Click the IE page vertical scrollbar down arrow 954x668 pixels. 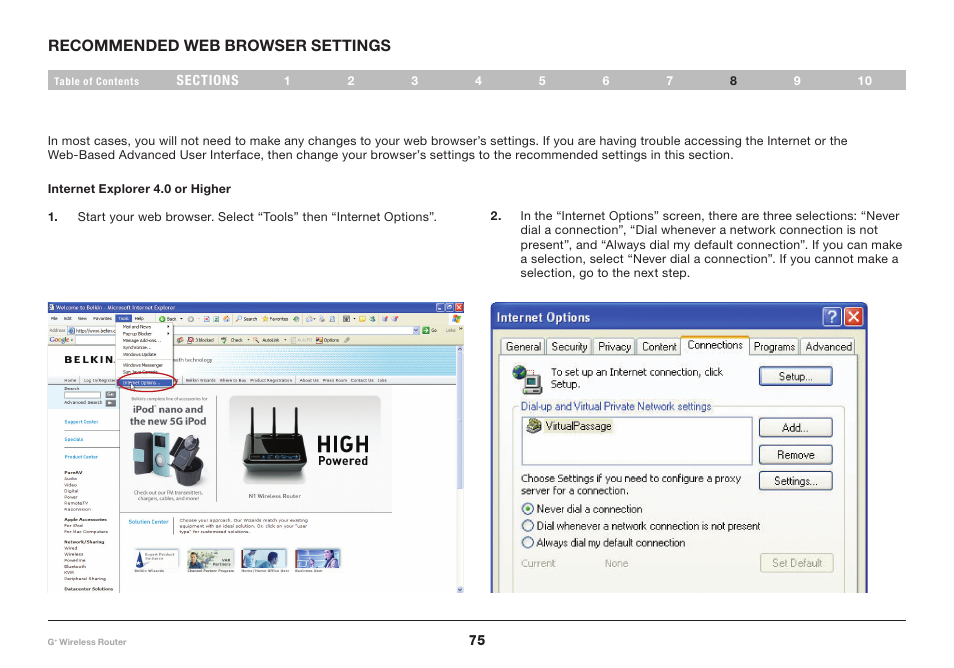tap(460, 590)
